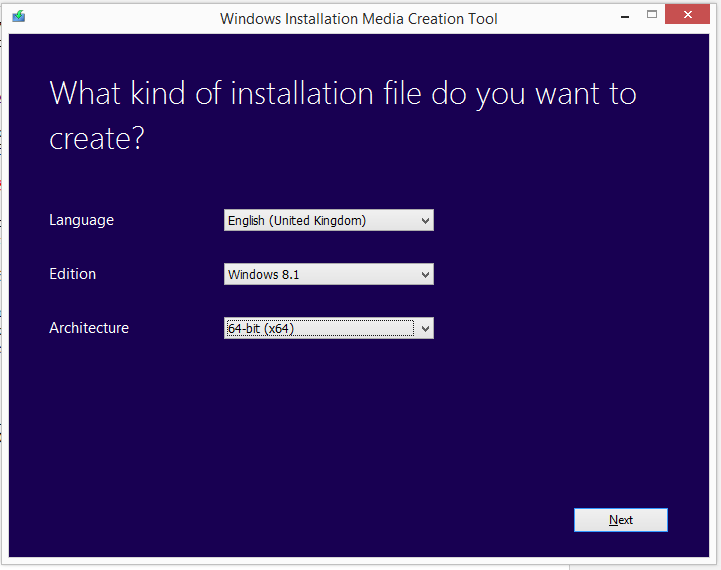This screenshot has width=721, height=570.
Task: Expand the Architecture combo box
Action: tap(328, 328)
